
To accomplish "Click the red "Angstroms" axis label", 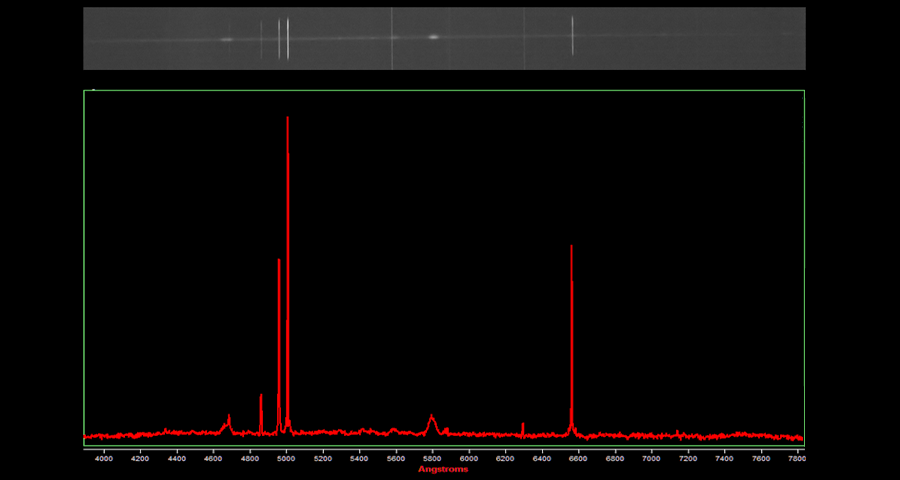I will (442, 469).
